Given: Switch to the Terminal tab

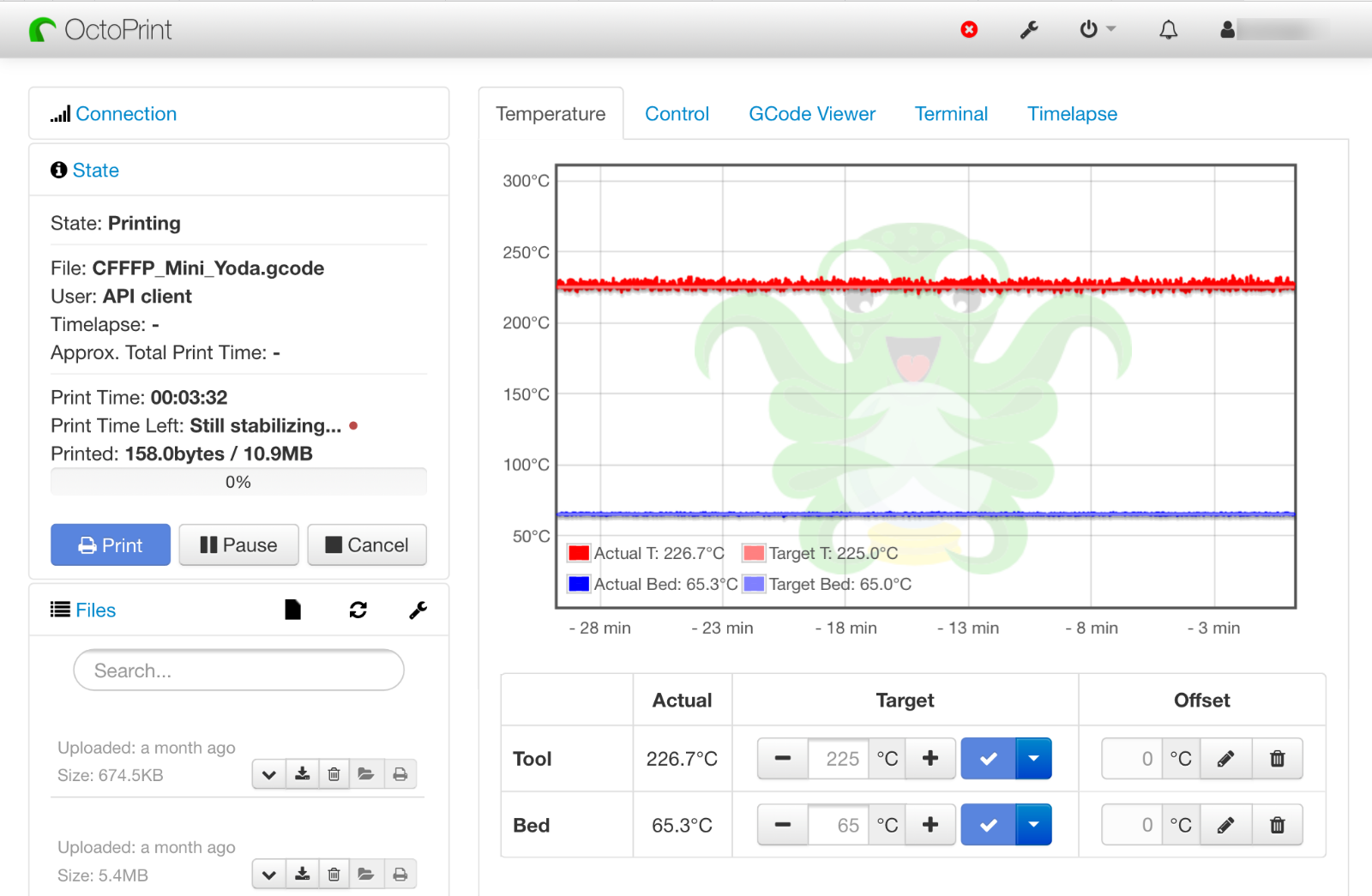Looking at the screenshot, I should (951, 114).
